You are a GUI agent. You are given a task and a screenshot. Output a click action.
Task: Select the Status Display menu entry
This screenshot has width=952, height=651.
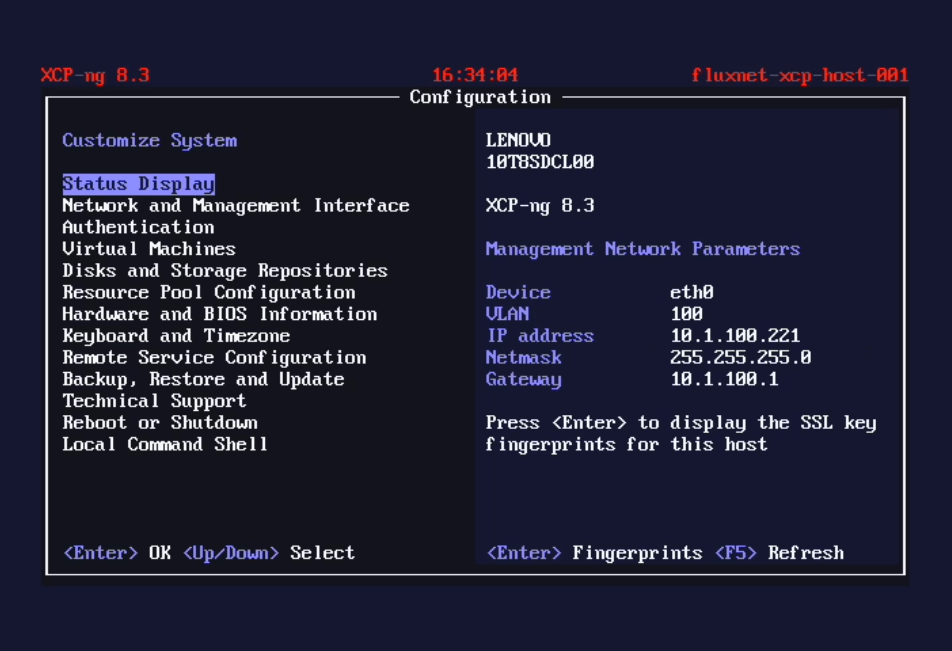coord(138,184)
